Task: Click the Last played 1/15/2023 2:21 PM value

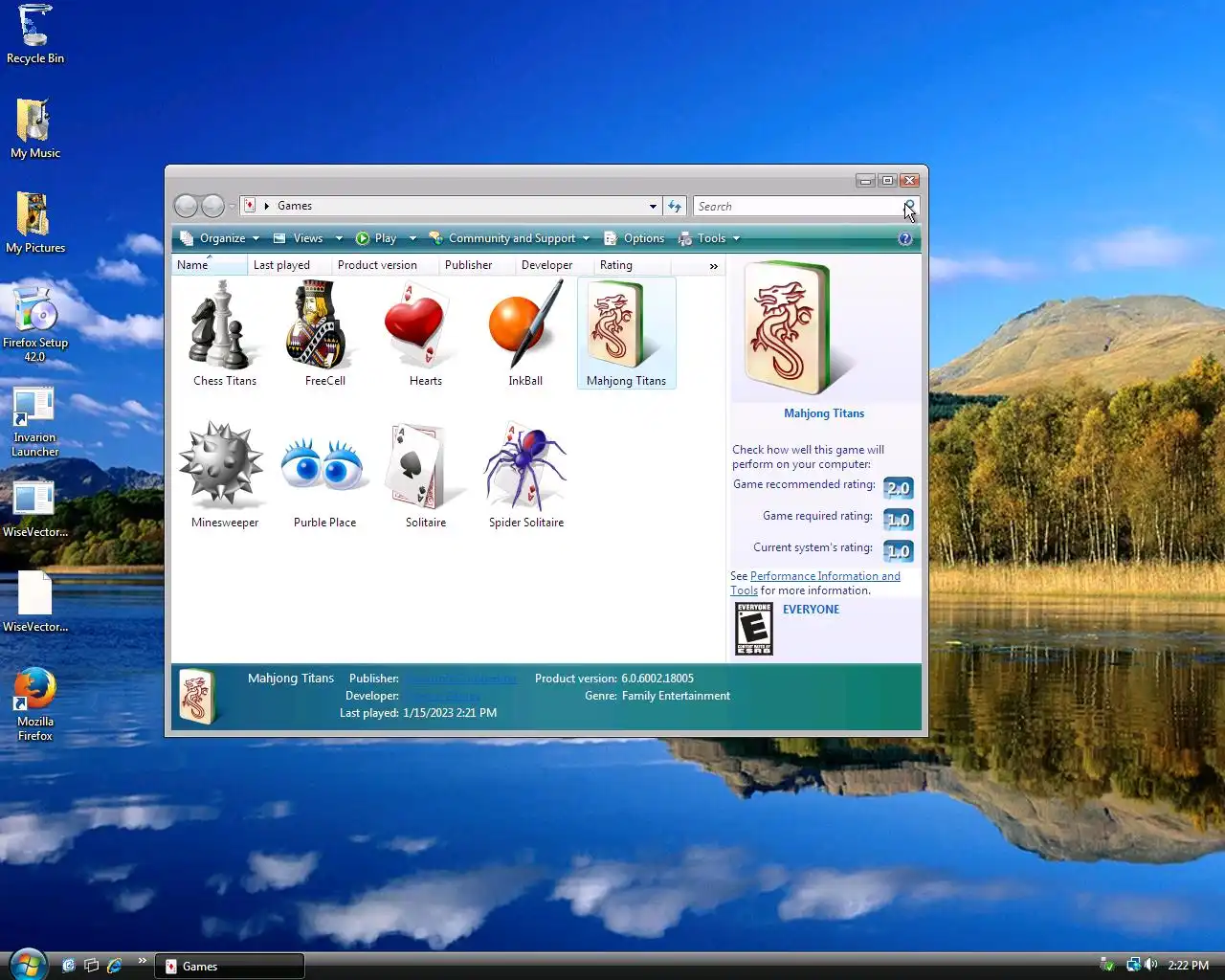Action: click(x=450, y=713)
